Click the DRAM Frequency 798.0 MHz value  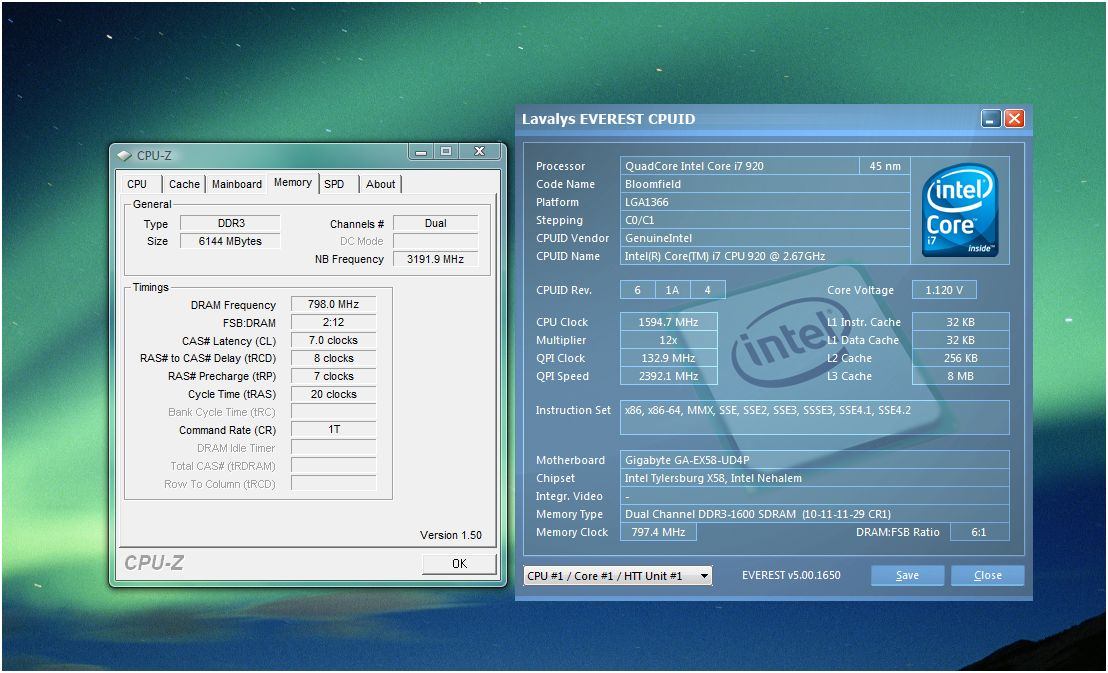(x=334, y=305)
